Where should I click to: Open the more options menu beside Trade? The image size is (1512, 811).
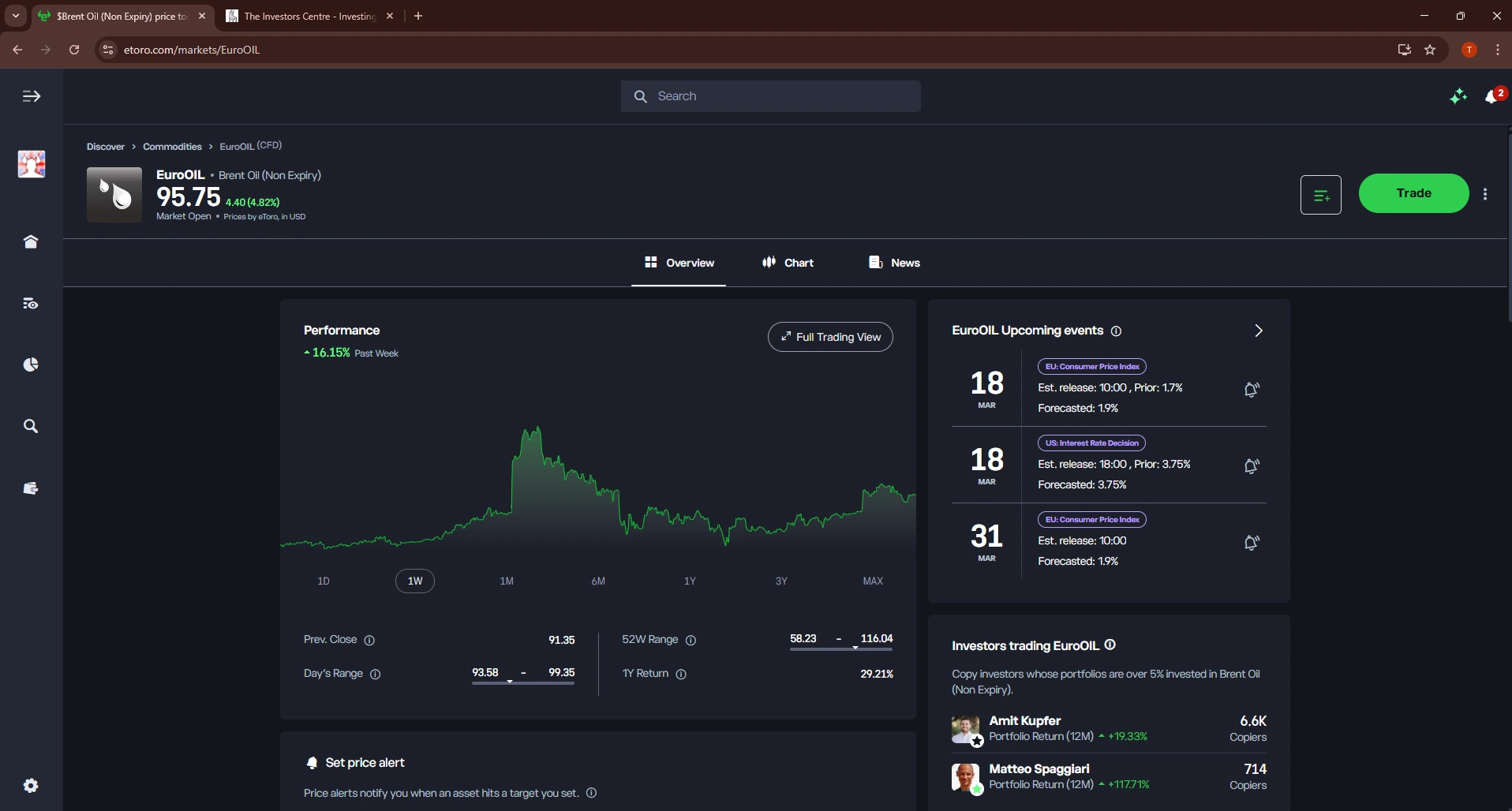1485,194
